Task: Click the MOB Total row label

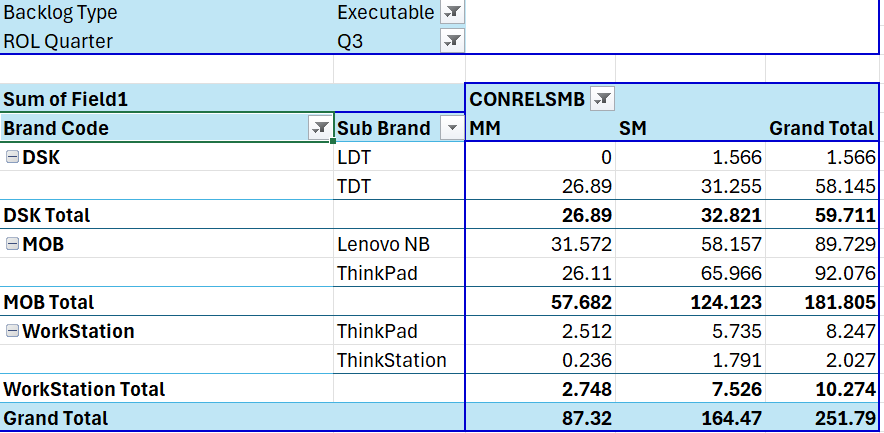Action: (49, 302)
